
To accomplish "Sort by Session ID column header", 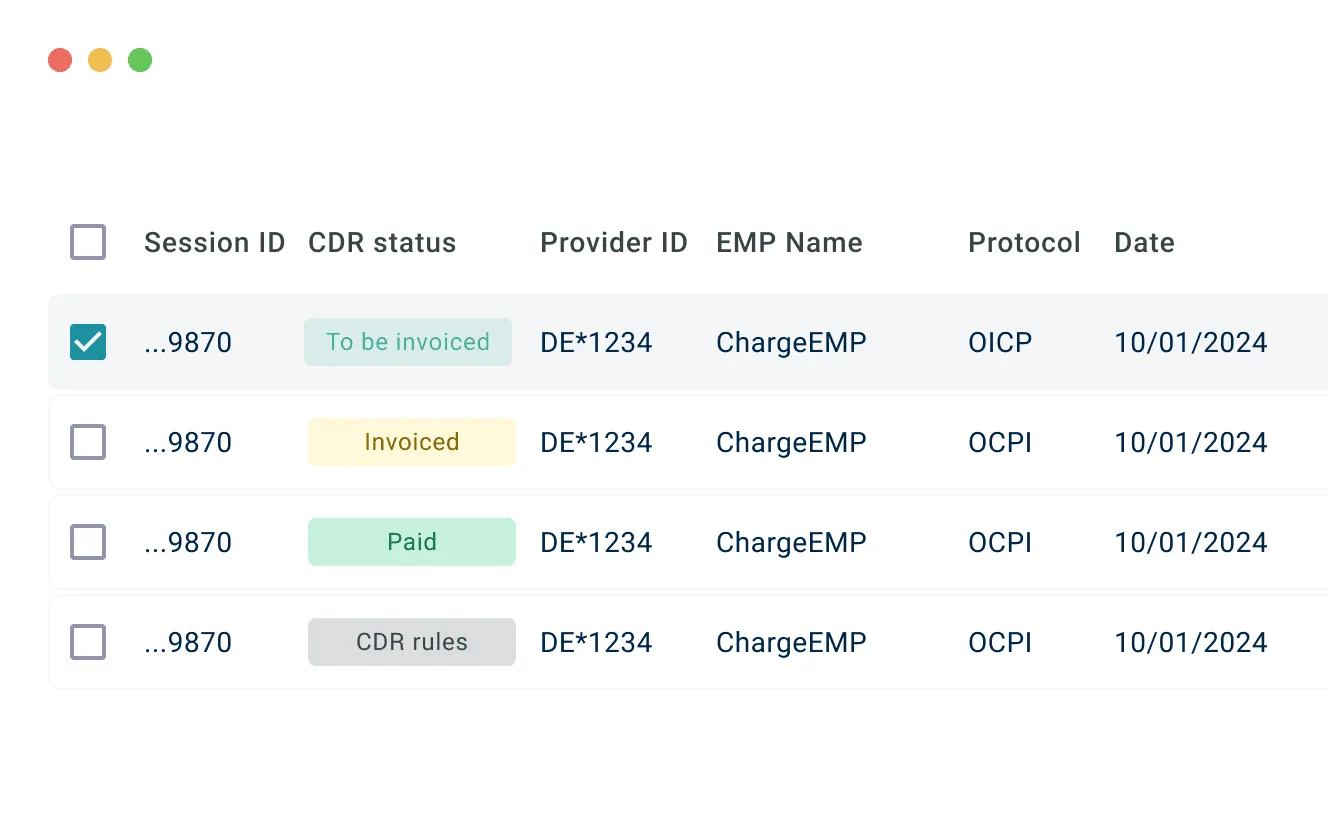I will [x=214, y=242].
